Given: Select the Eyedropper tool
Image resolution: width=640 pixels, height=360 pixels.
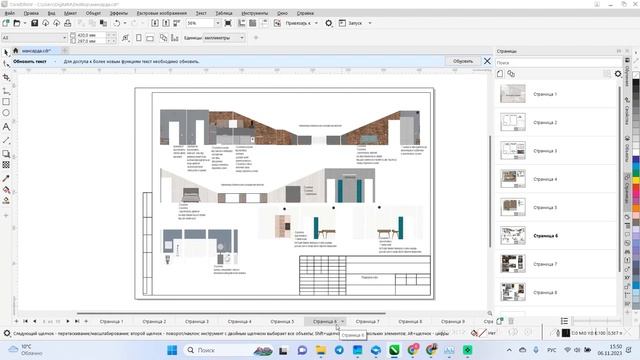Looking at the screenshot, I should [6, 178].
